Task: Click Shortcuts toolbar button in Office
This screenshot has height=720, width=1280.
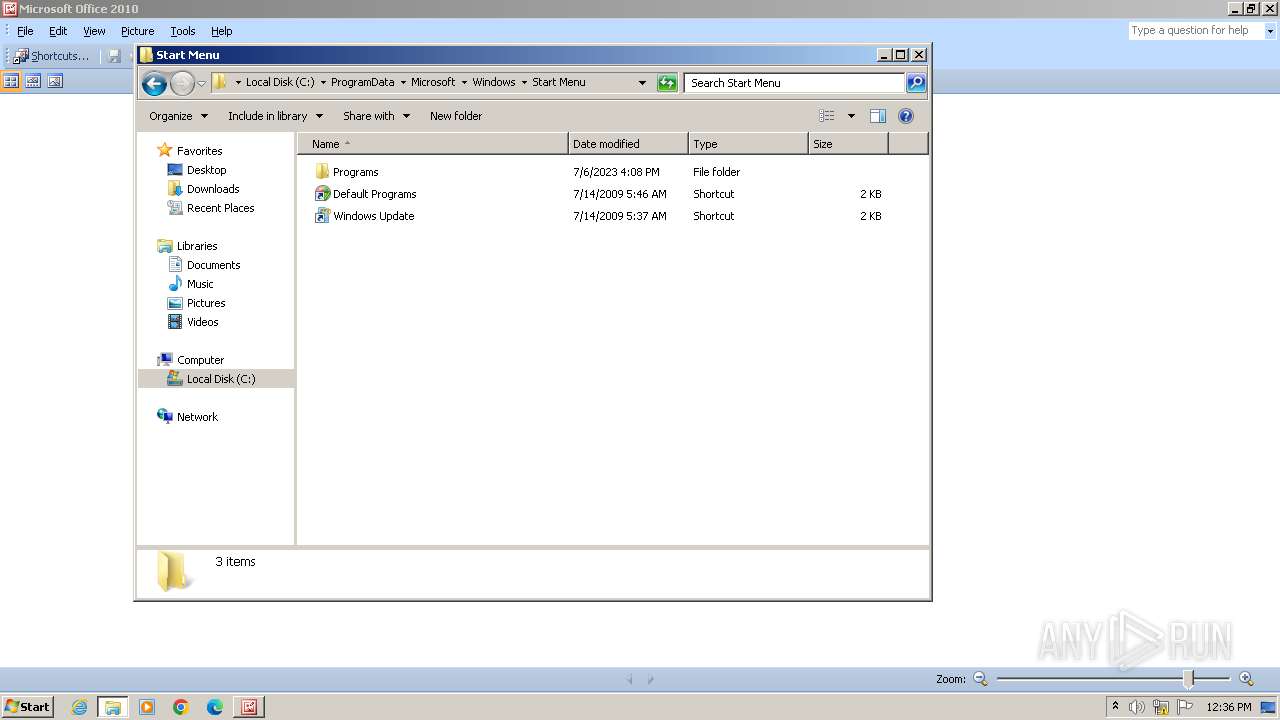Action: 51,56
